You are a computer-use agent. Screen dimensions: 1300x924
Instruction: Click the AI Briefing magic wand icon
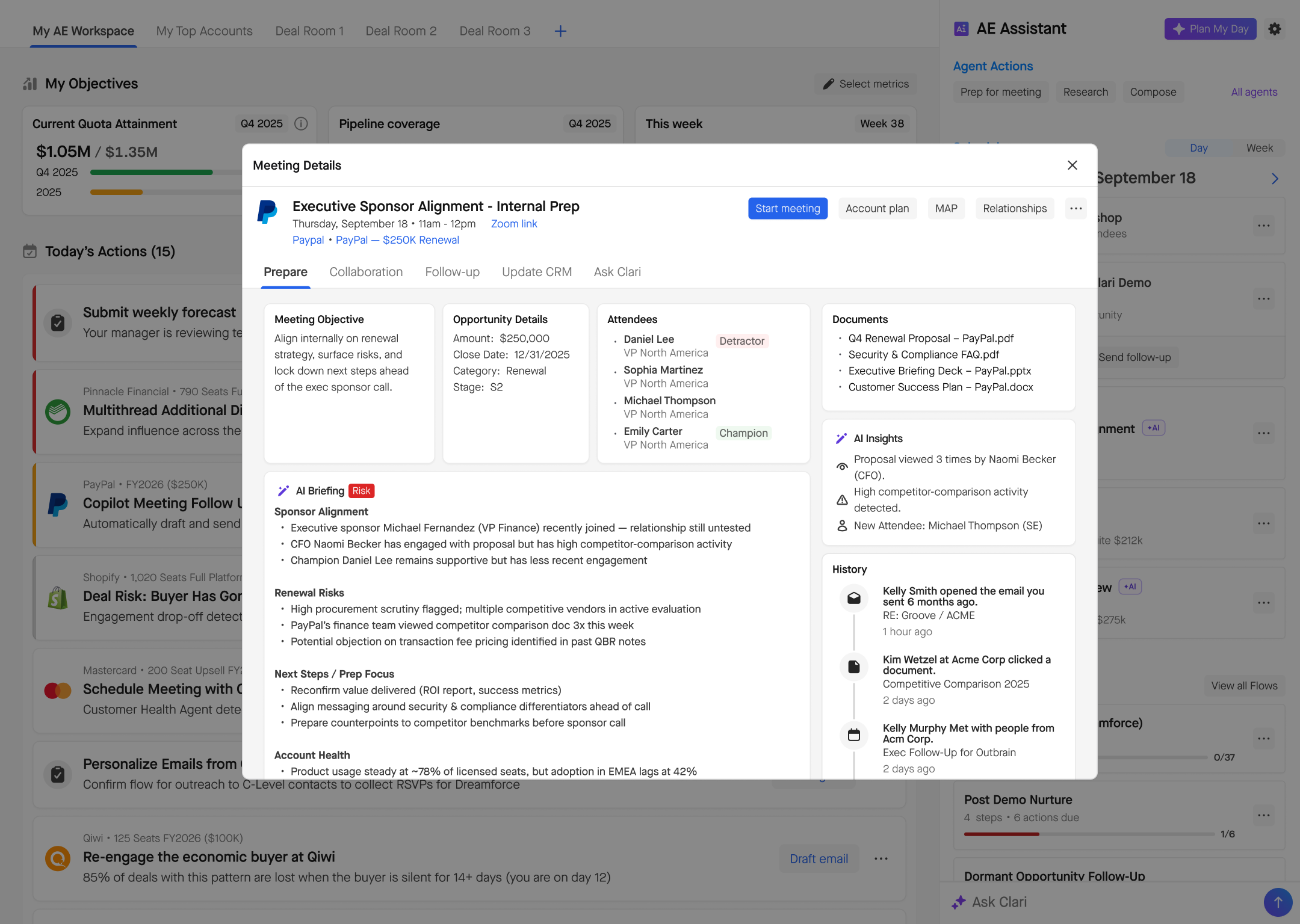(x=283, y=491)
